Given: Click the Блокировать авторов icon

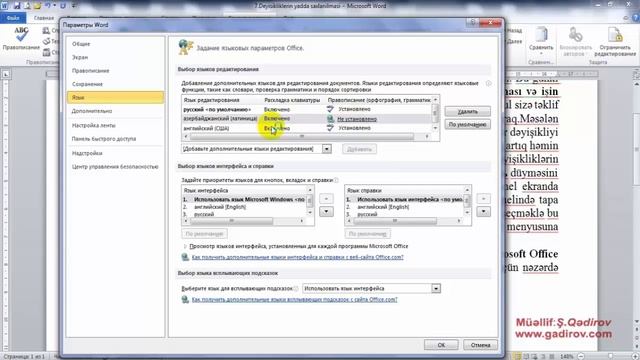Looking at the screenshot, I should (x=576, y=35).
